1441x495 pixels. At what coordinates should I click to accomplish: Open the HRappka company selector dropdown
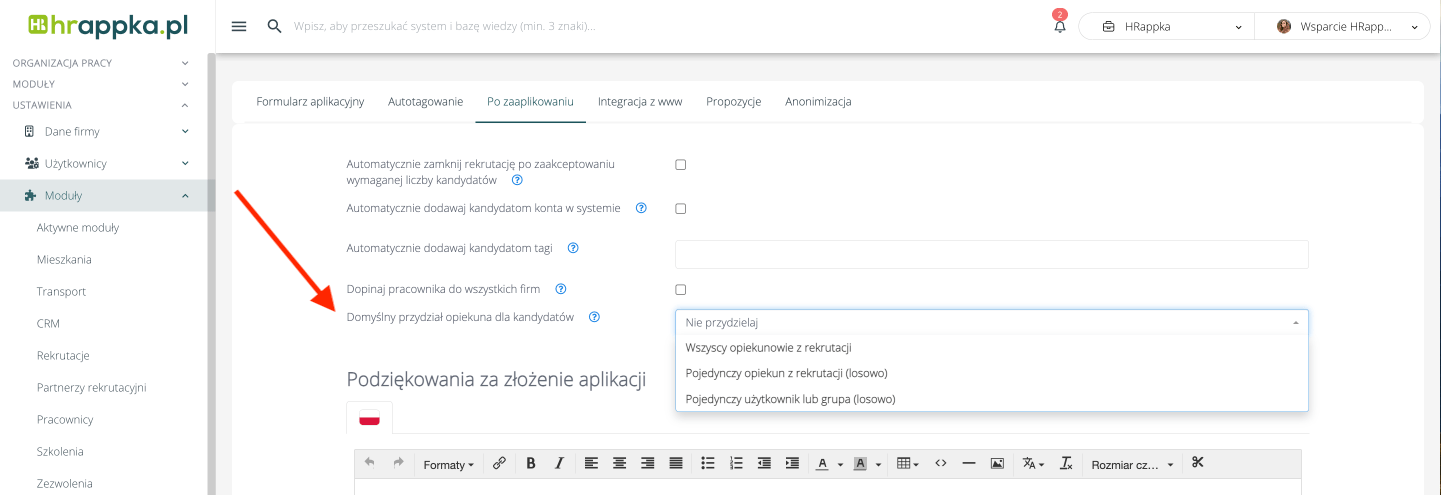coord(1166,27)
